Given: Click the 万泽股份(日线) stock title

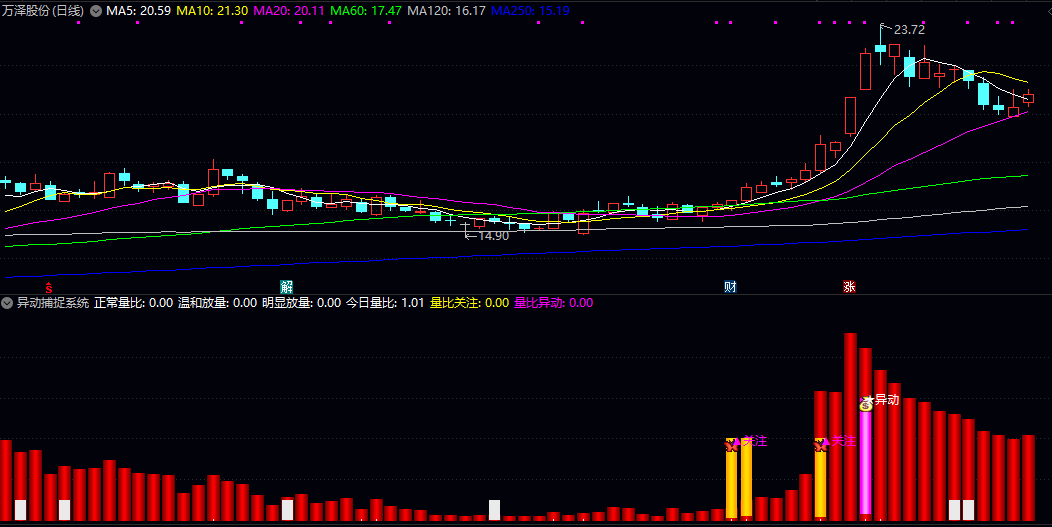Looking at the screenshot, I should 43,11.
